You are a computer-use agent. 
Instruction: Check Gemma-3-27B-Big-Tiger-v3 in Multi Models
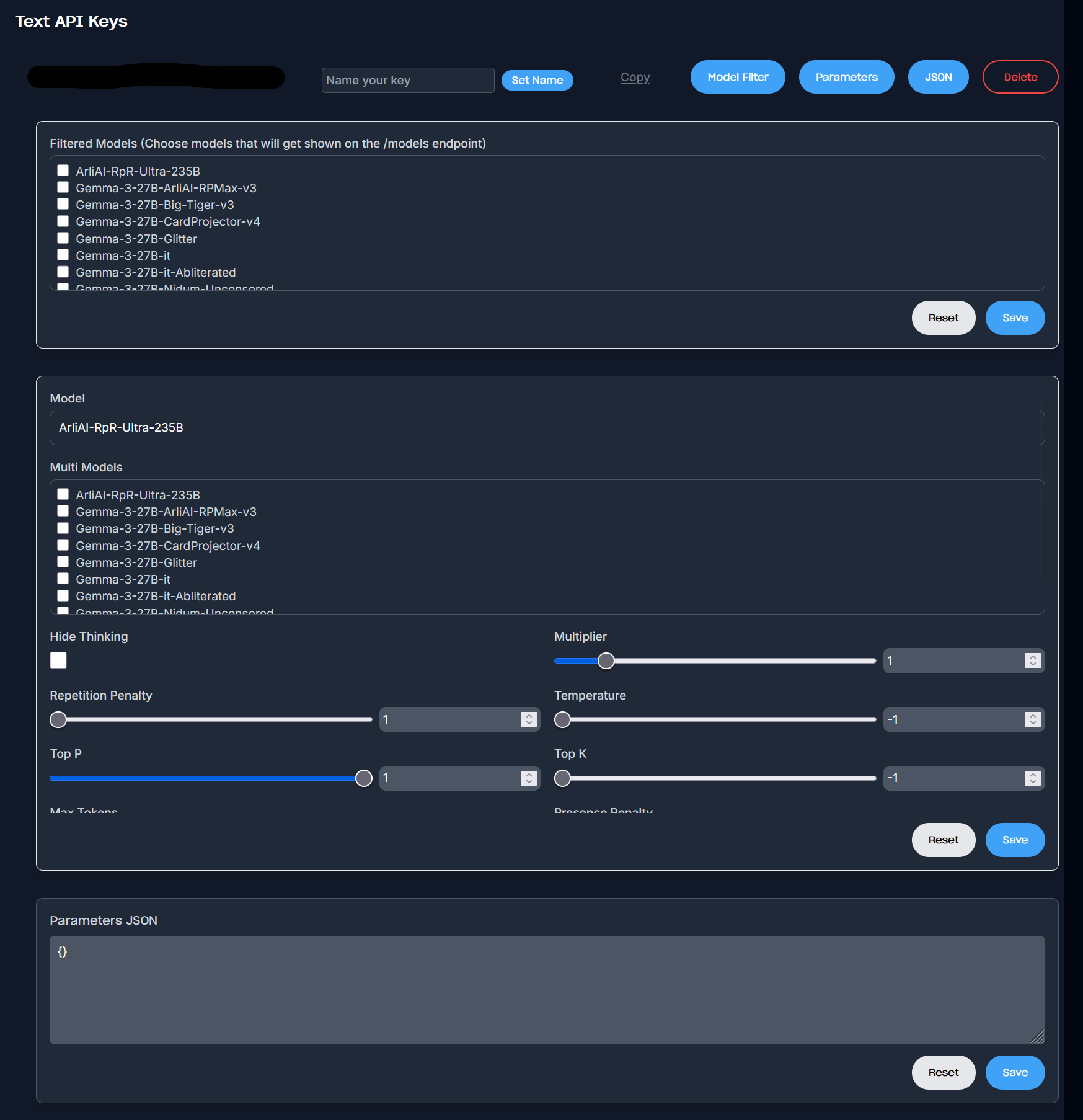tap(63, 528)
